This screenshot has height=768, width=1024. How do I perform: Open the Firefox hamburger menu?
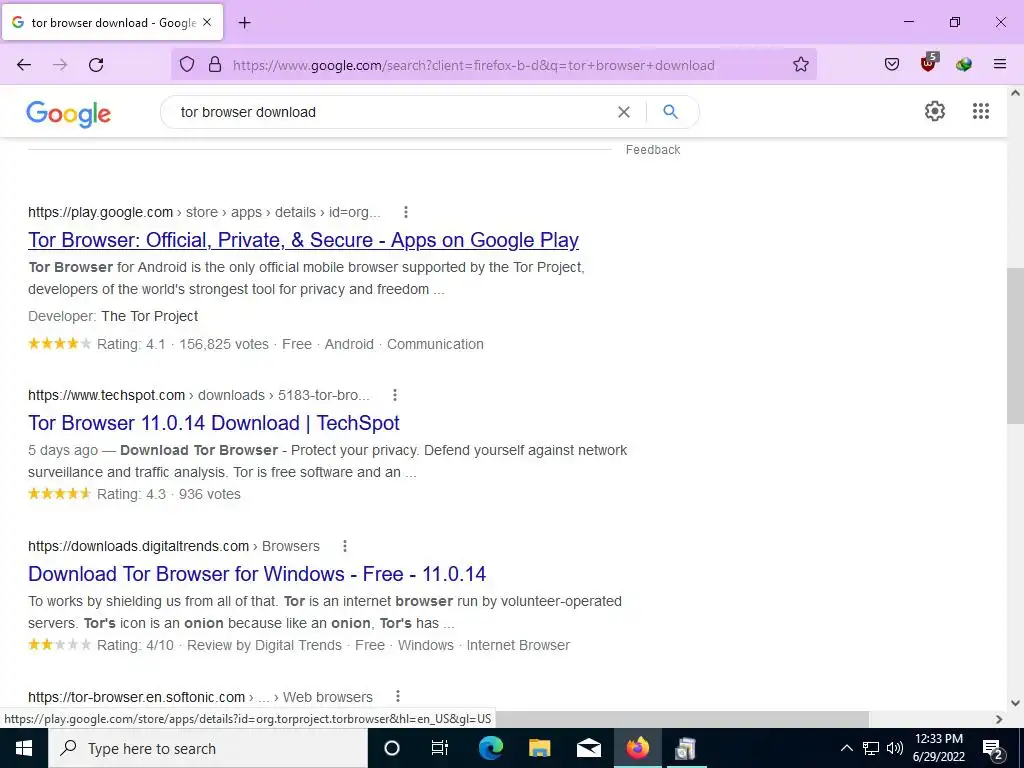[x=1000, y=64]
